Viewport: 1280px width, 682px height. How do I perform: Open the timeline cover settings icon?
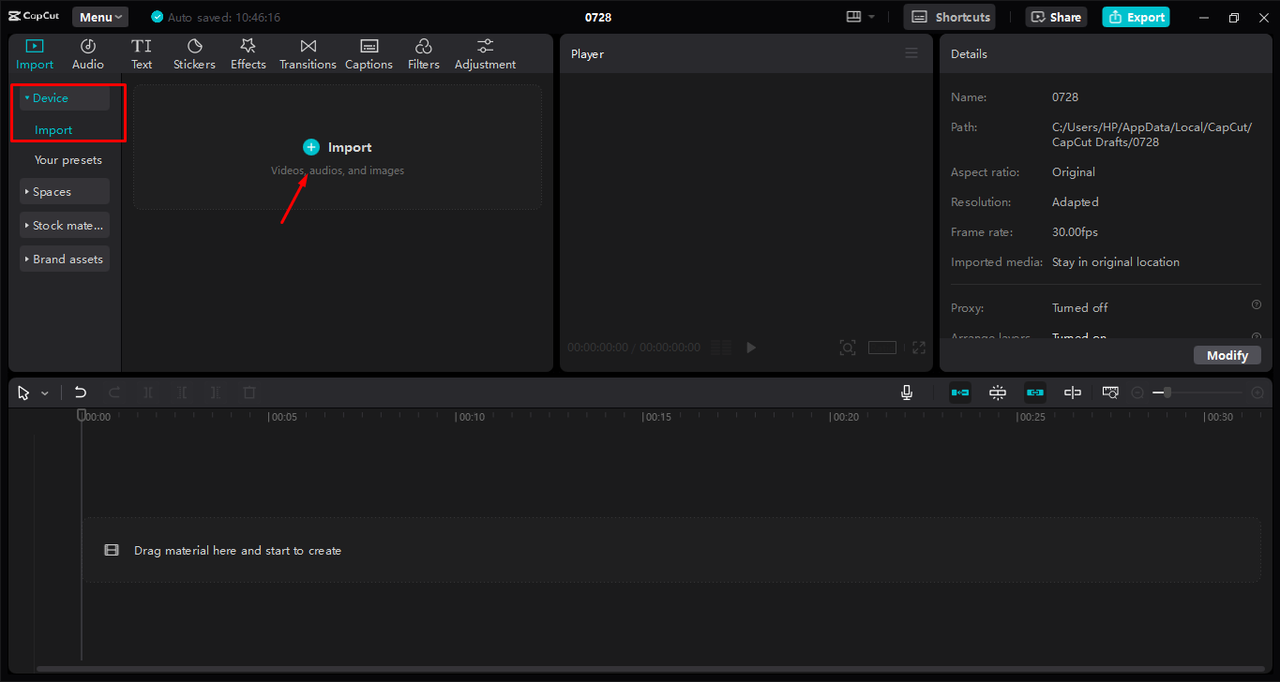(1110, 393)
